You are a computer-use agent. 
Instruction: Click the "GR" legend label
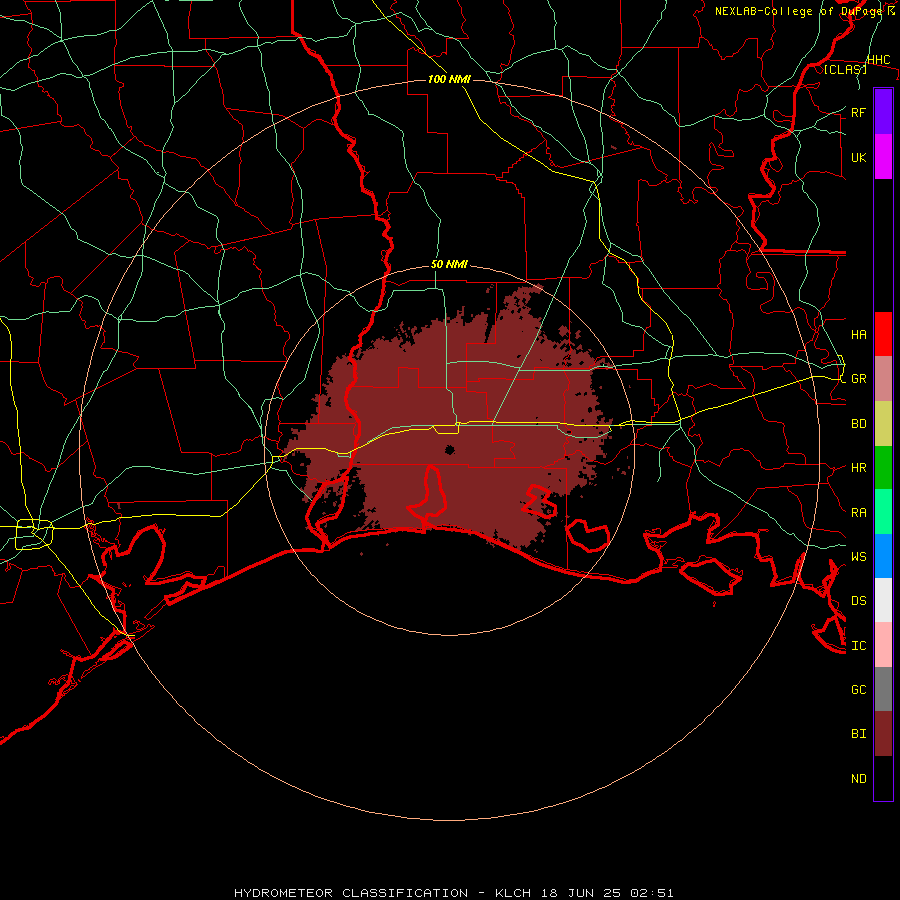(859, 379)
